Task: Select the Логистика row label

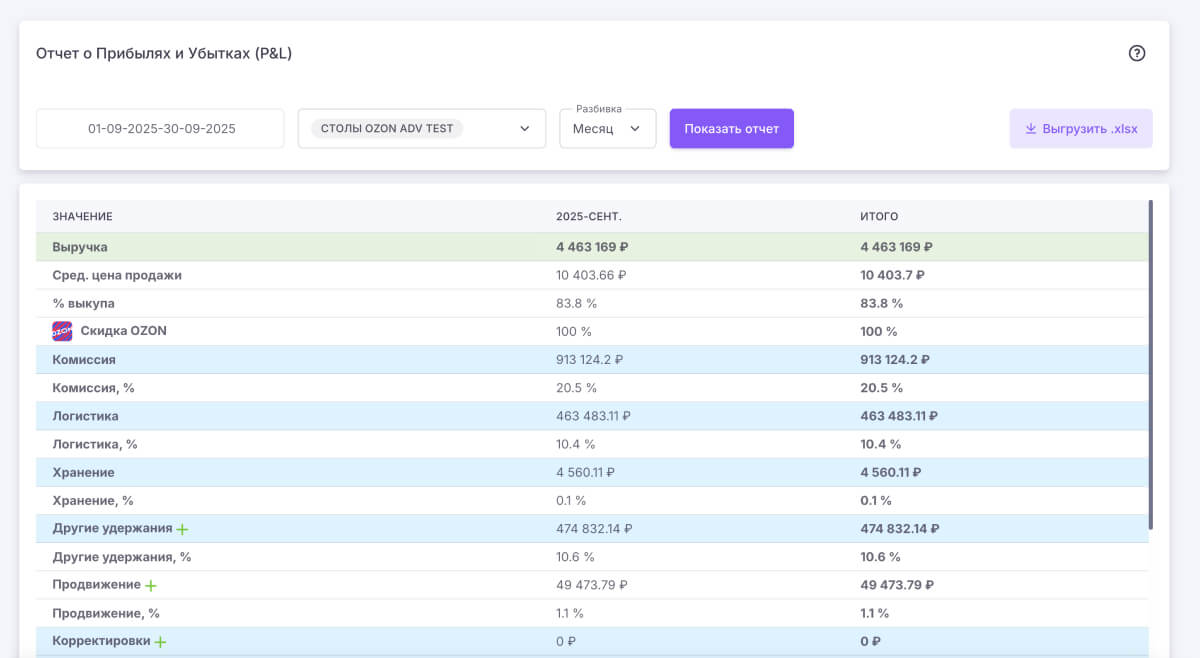Action: click(x=85, y=415)
